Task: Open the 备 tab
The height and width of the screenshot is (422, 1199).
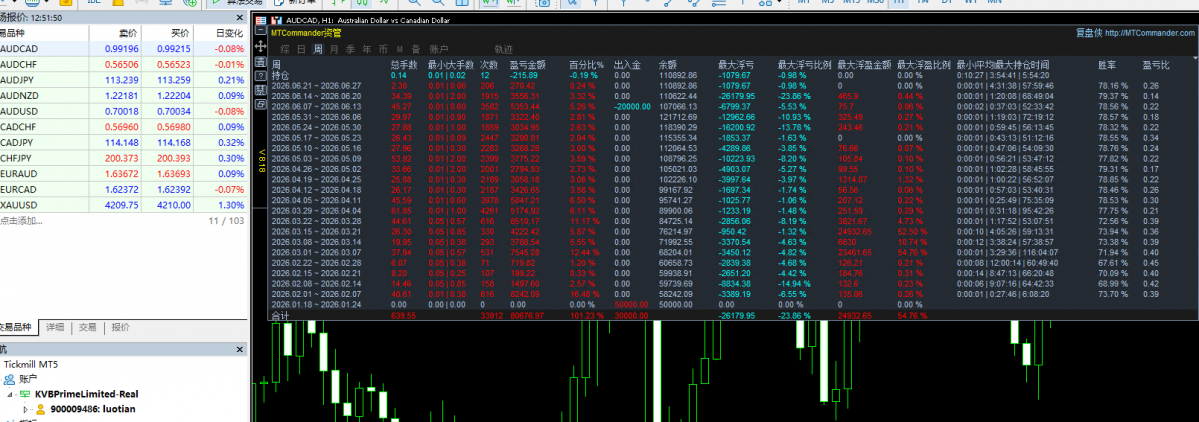Action: (416, 50)
